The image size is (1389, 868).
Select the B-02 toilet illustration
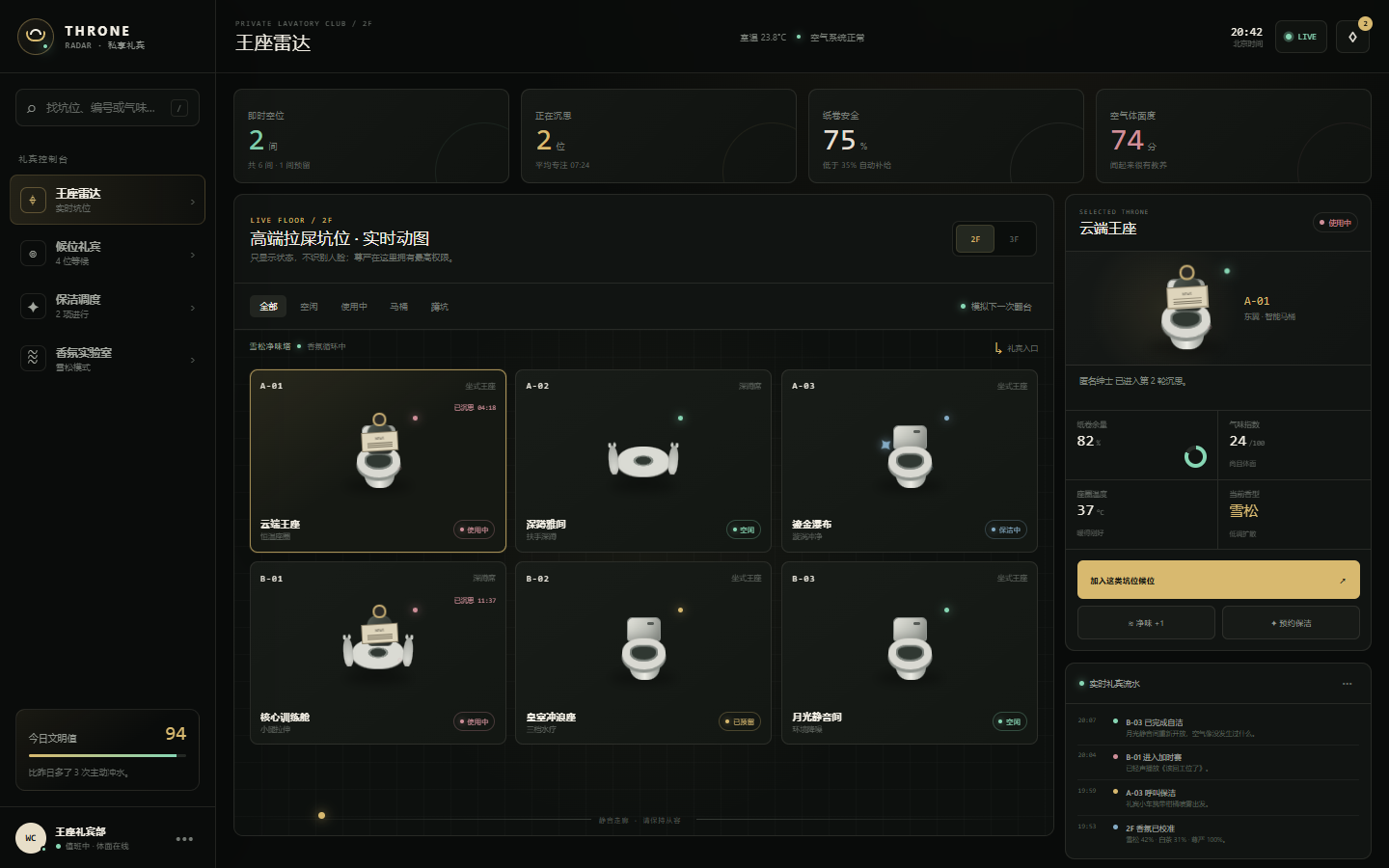643,648
